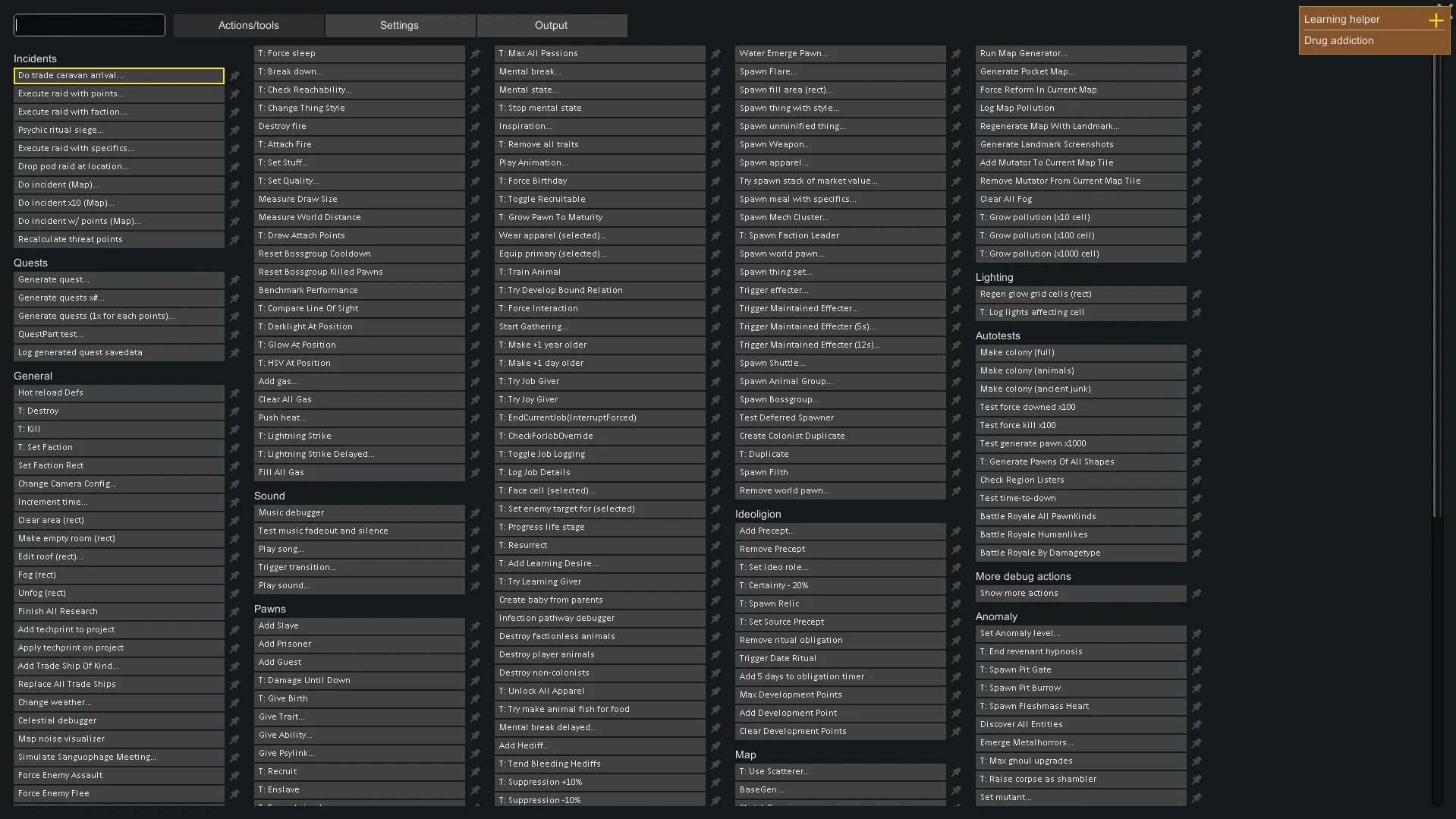
Task: Click pin icon beside "T: Force sleep"
Action: click(475, 54)
